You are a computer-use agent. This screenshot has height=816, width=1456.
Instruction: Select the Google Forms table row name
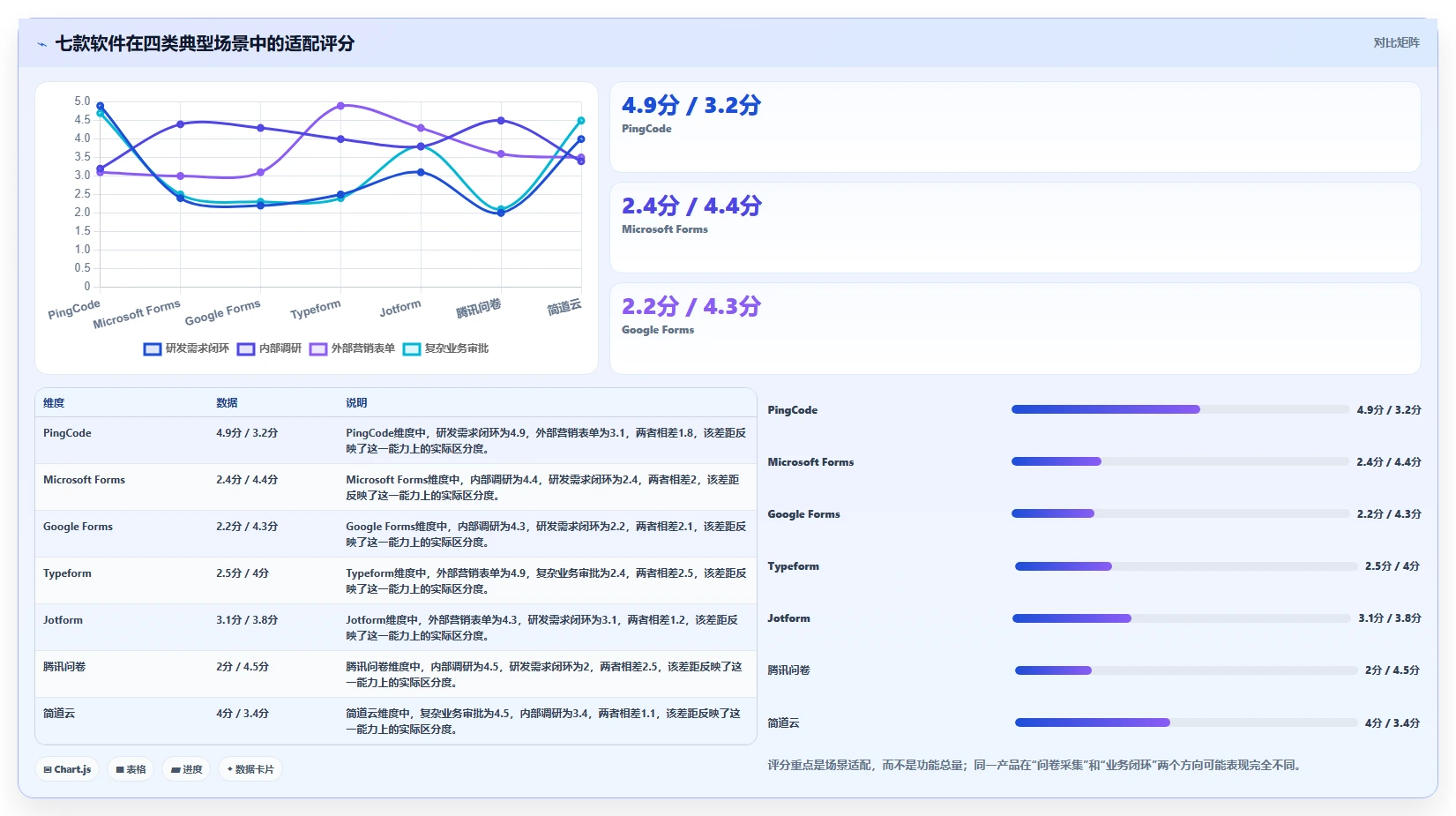pyautogui.click(x=78, y=527)
